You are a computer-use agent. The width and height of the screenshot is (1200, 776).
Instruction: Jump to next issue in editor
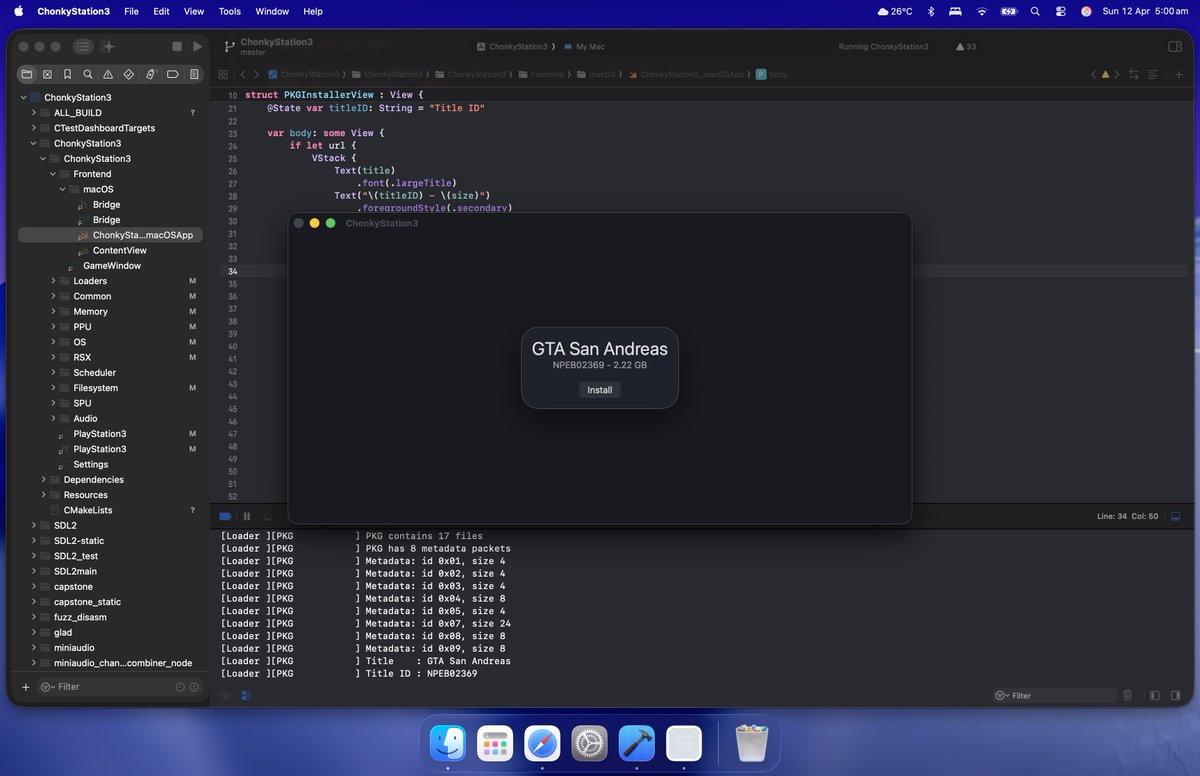click(x=1117, y=74)
